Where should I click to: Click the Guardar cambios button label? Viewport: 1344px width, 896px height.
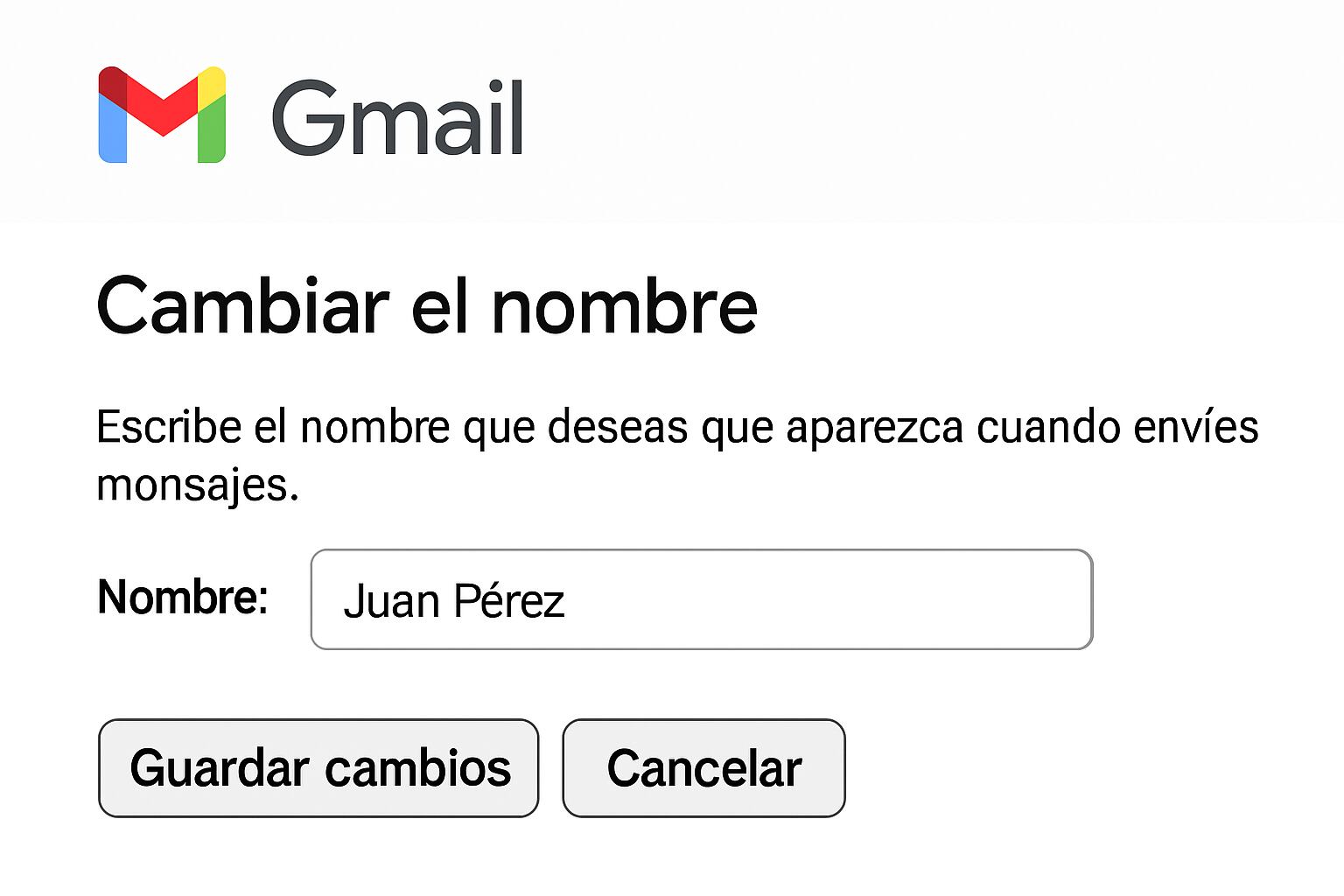pos(318,768)
